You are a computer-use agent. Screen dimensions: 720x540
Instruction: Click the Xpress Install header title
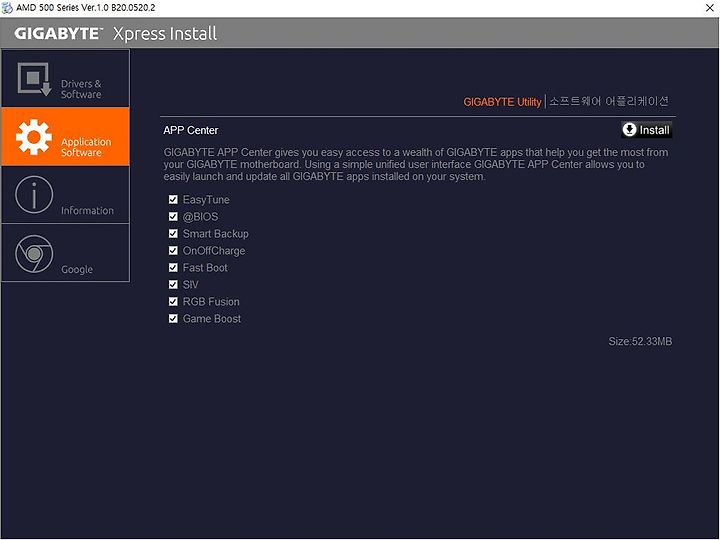(165, 34)
